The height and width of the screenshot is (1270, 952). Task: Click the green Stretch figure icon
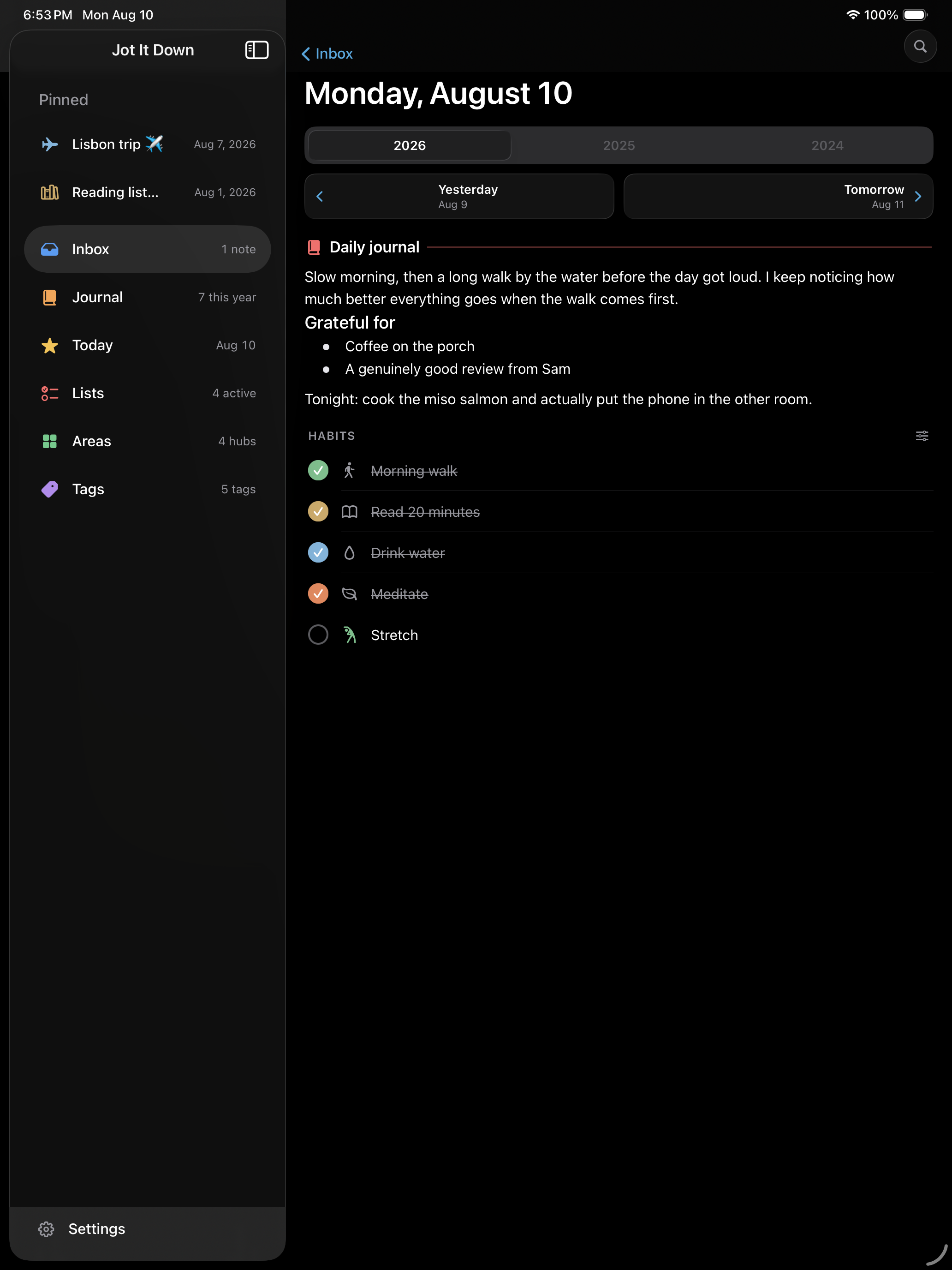349,635
